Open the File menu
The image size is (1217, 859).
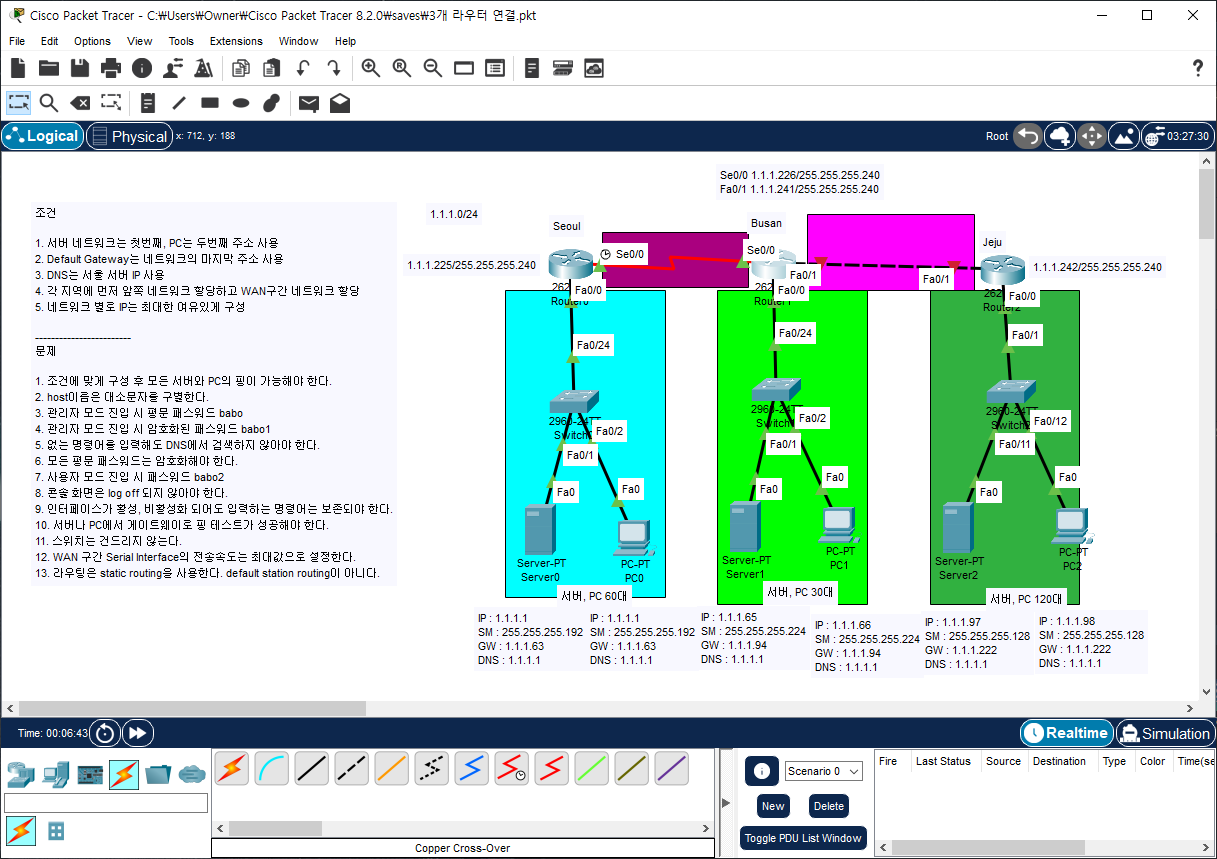(17, 41)
